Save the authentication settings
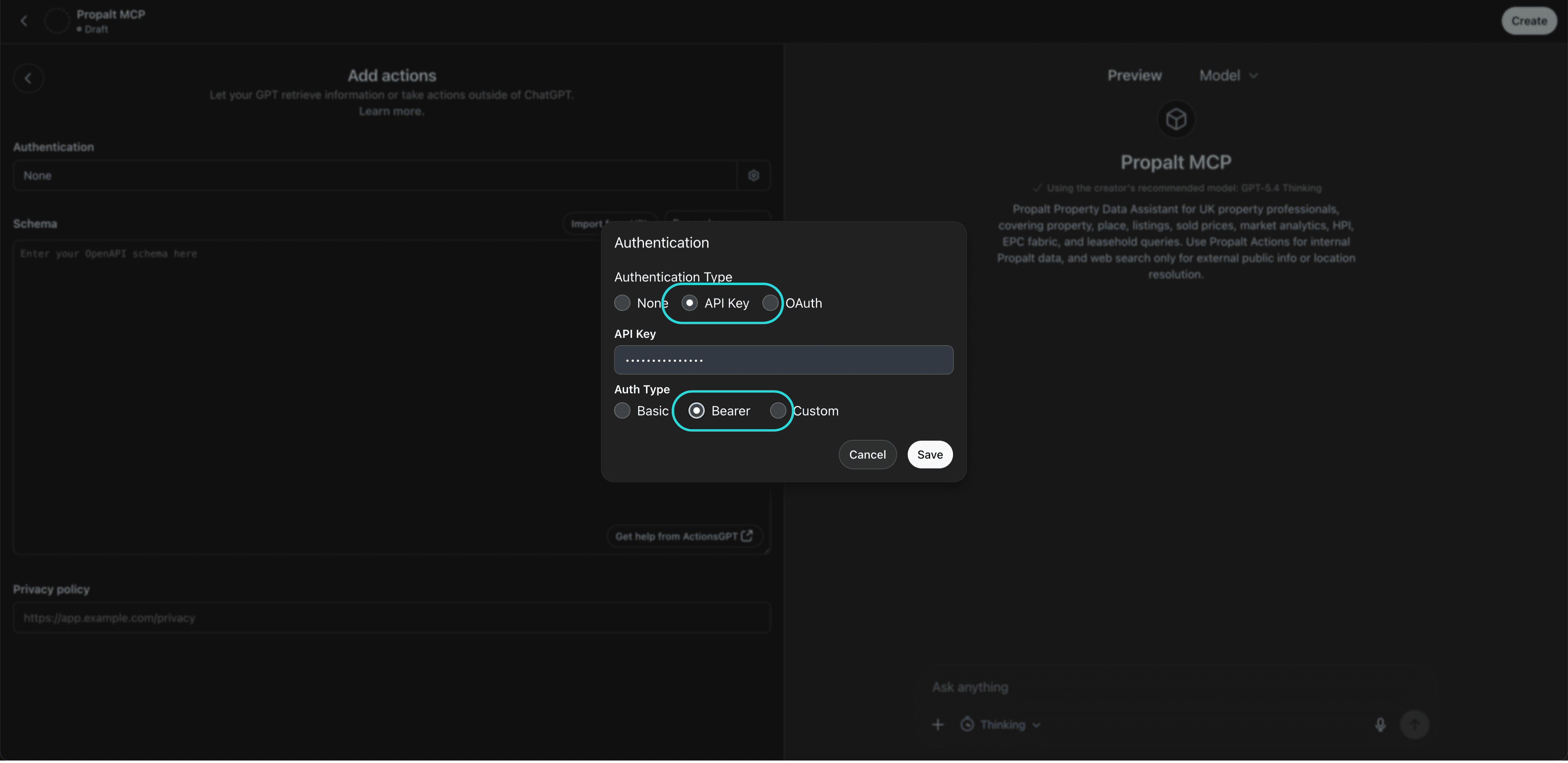Image resolution: width=1568 pixels, height=763 pixels. 929,454
